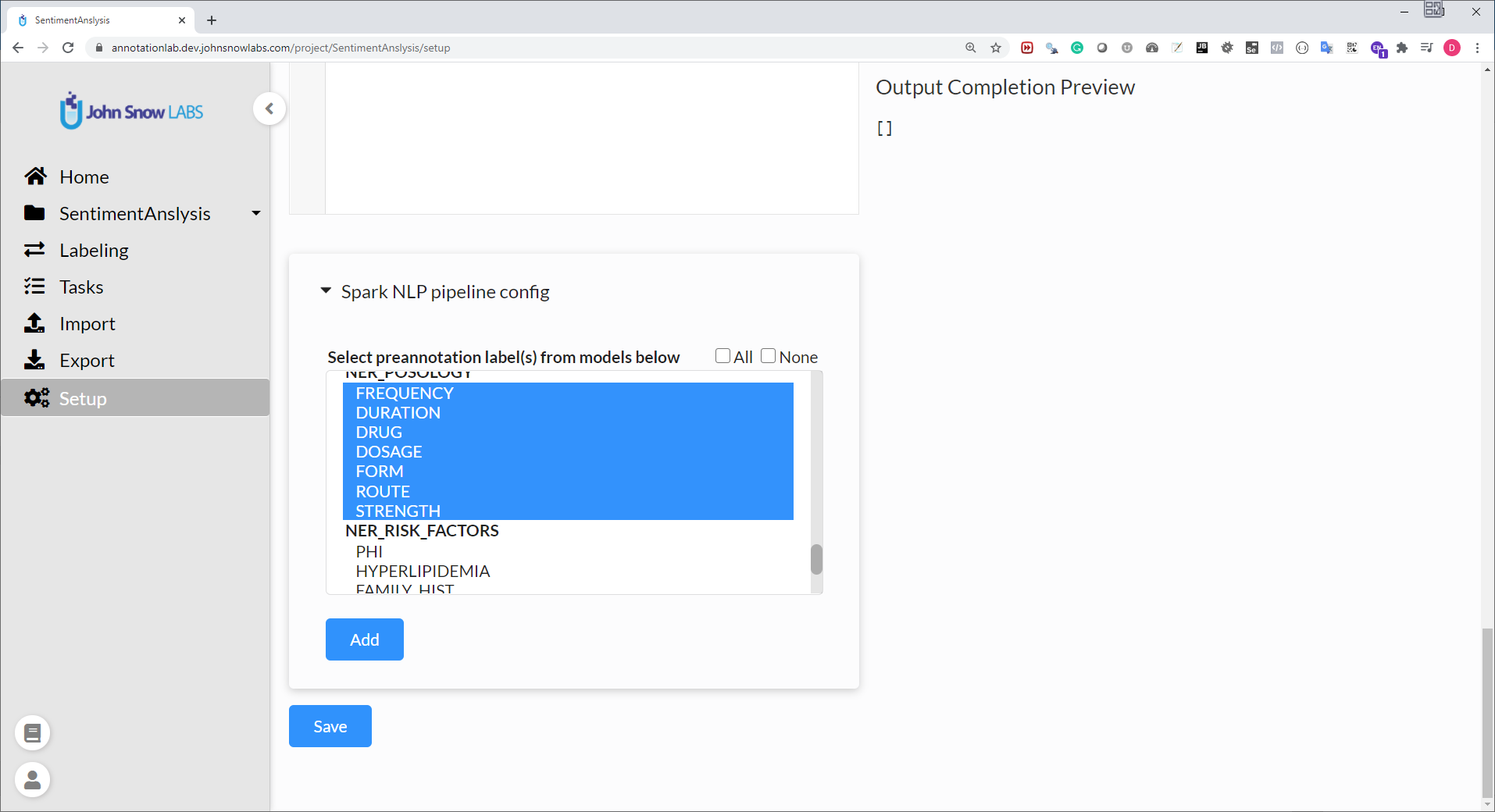Select DOSAGE label in list

tap(568, 451)
